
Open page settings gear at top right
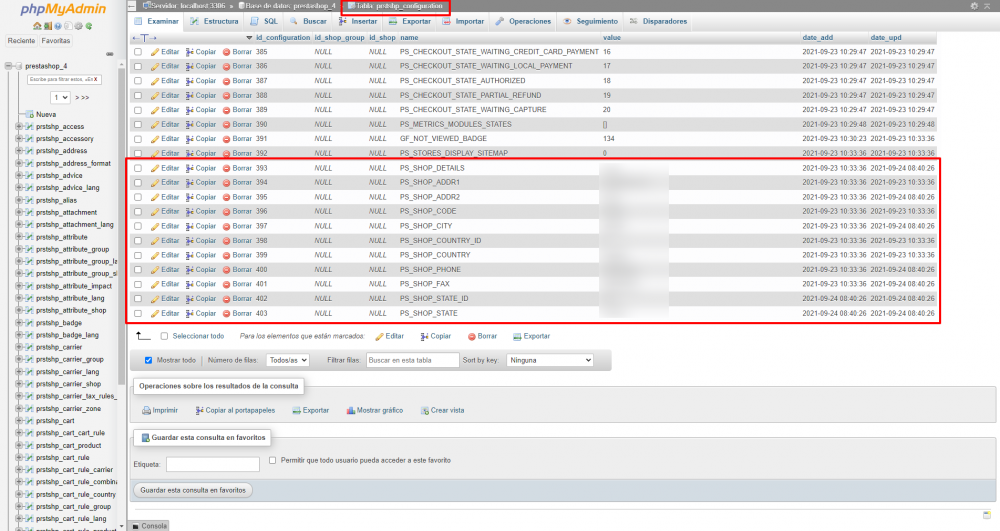point(974,6)
